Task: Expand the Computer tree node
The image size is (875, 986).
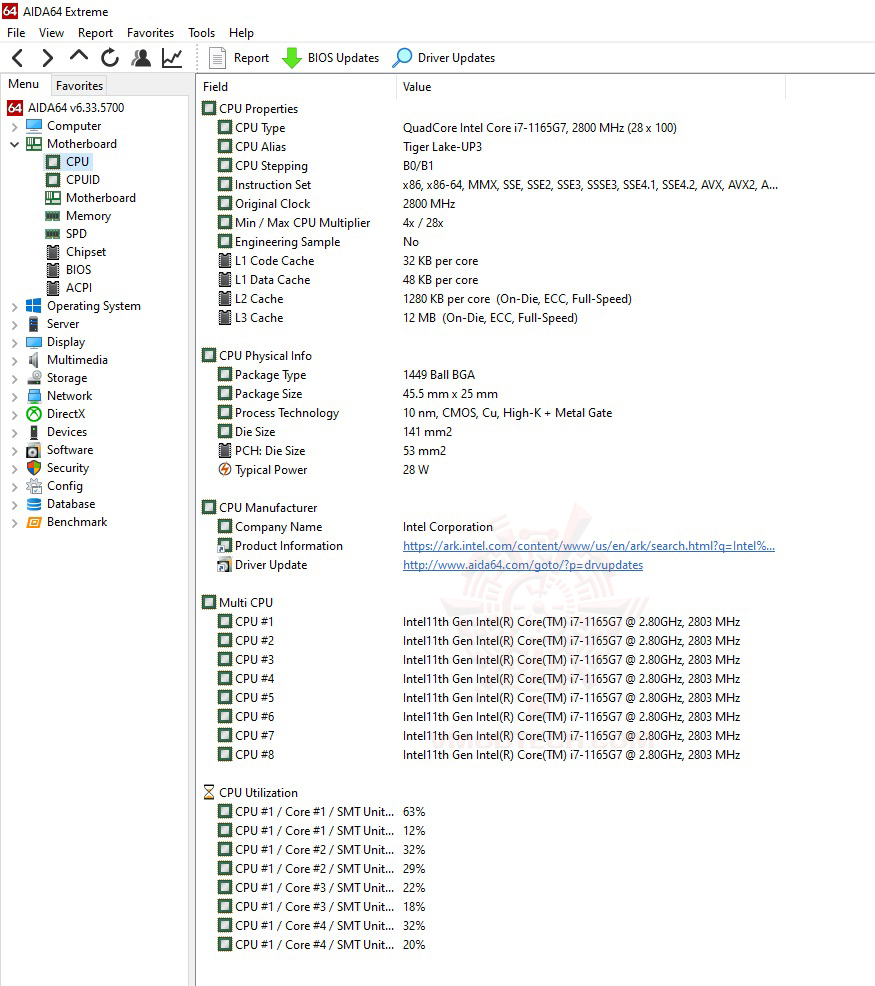Action: pyautogui.click(x=14, y=126)
